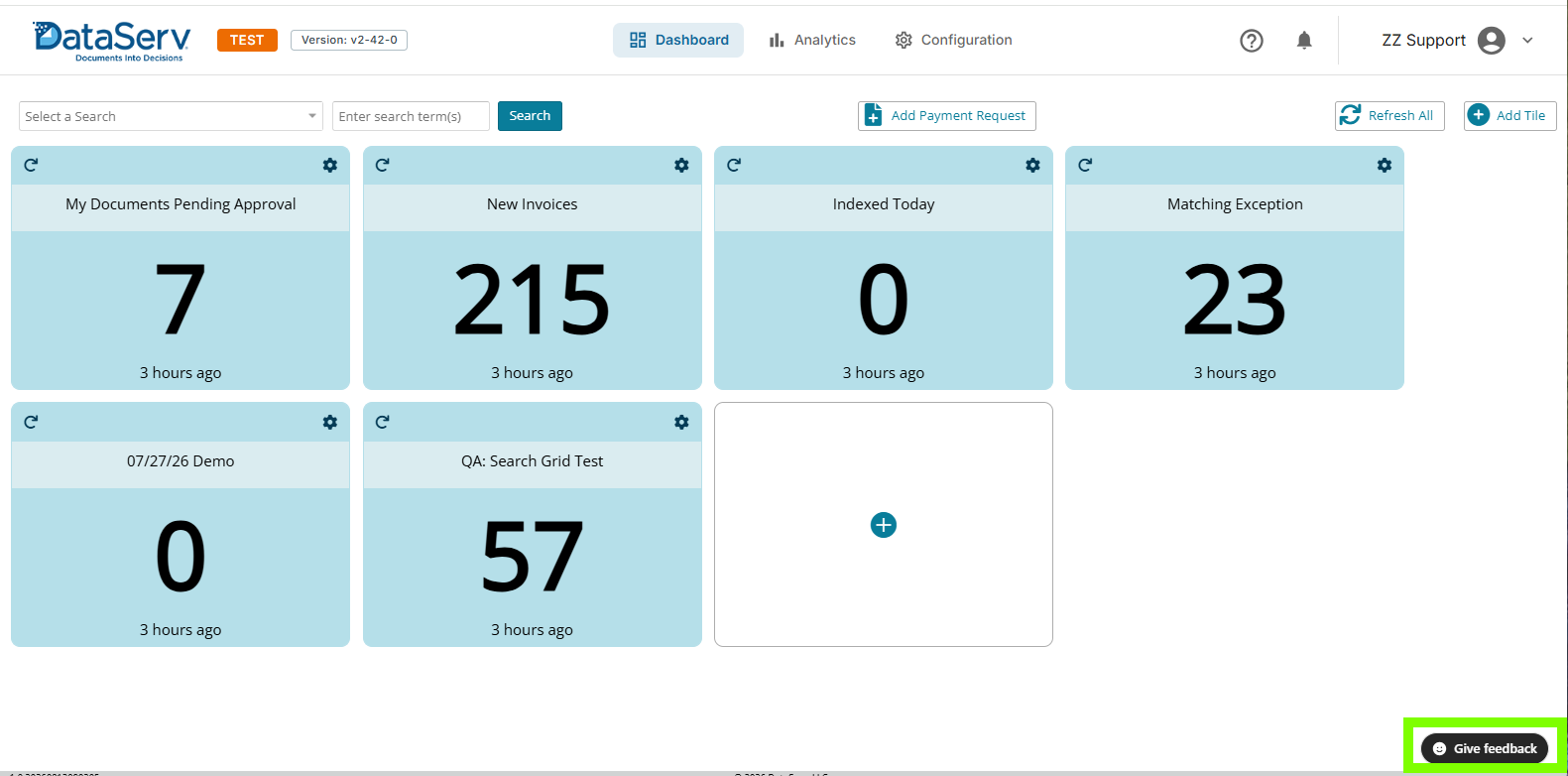Open settings gear on New Invoices tile
1568x776 pixels.
pyautogui.click(x=681, y=166)
